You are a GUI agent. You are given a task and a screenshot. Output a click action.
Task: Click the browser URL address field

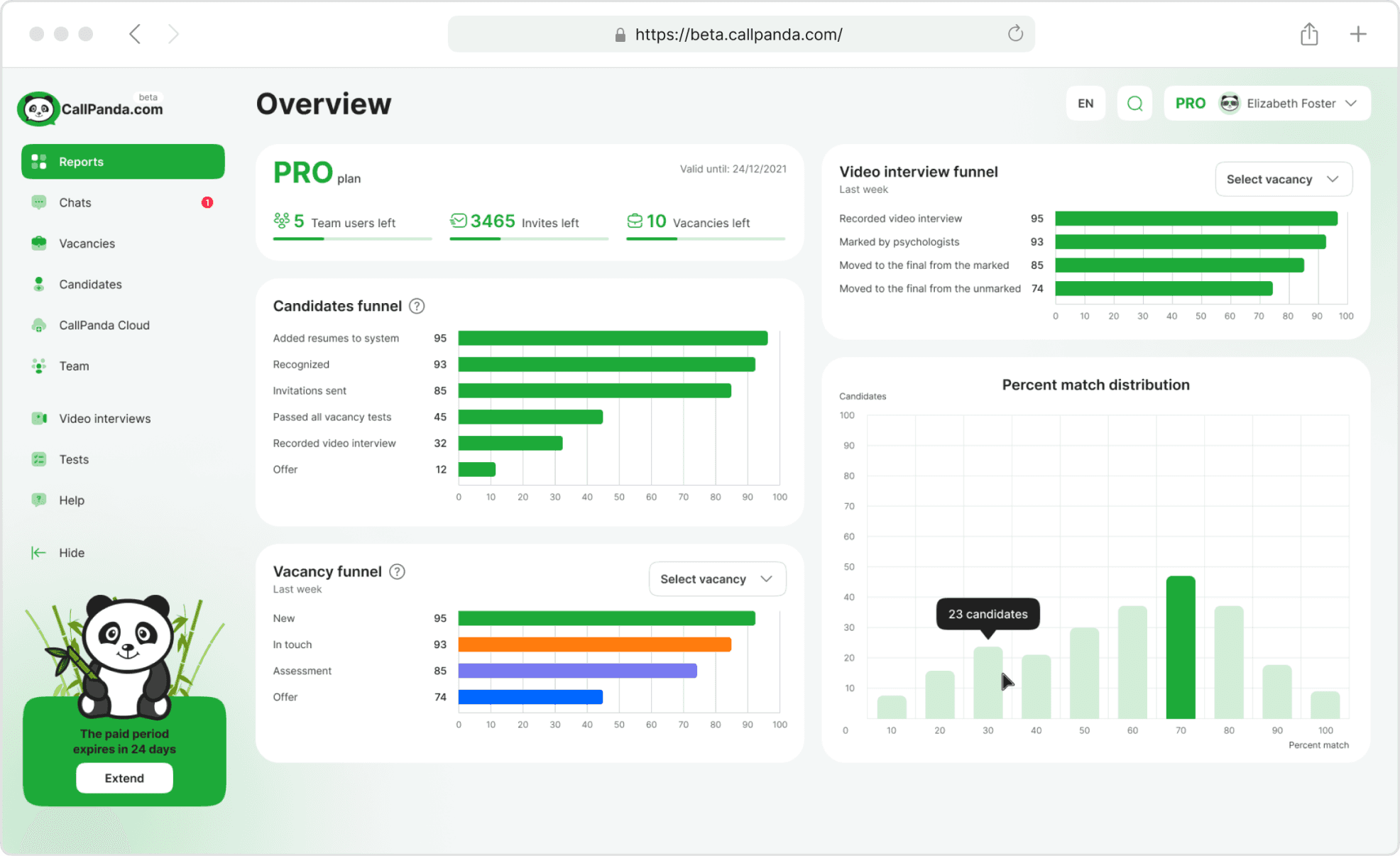point(738,34)
